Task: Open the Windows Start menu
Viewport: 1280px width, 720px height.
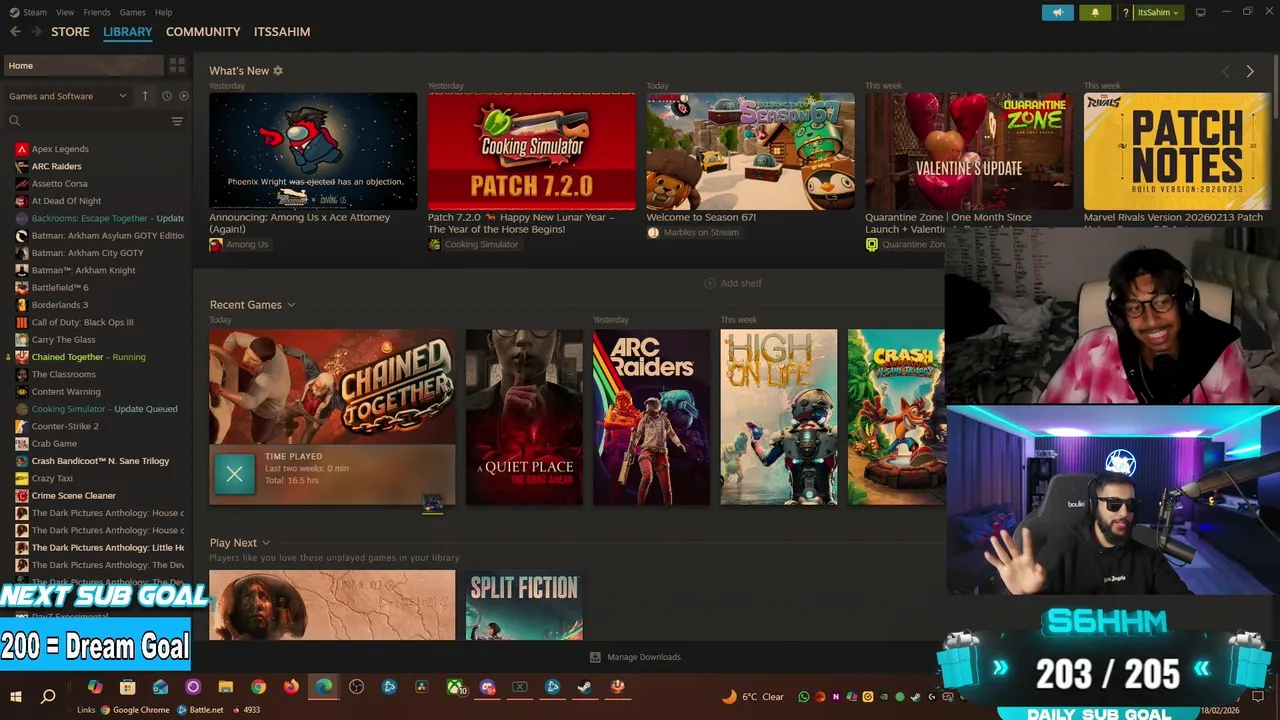Action: tap(16, 696)
